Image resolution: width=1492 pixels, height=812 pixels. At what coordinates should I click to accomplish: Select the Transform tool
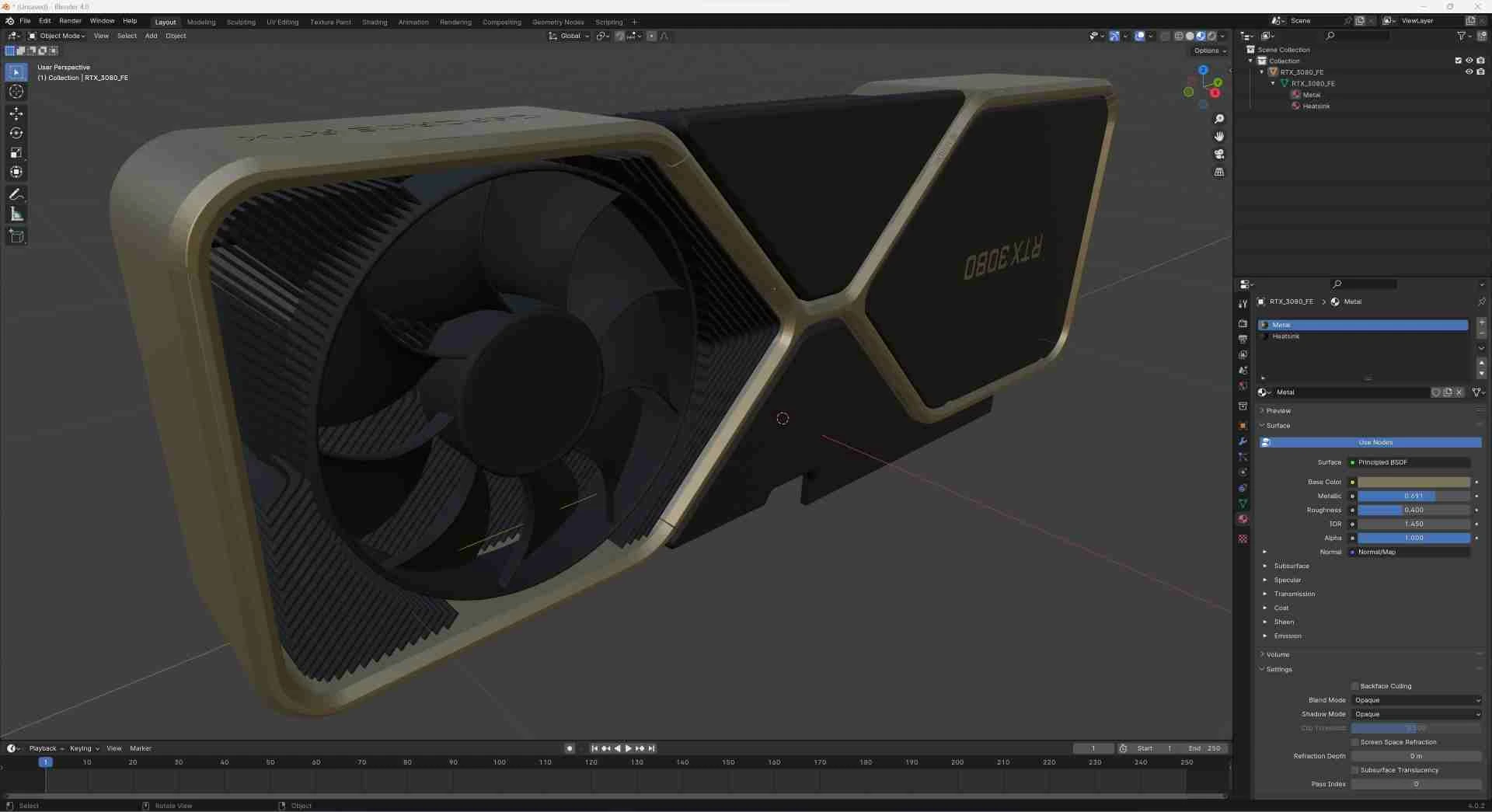pos(16,172)
